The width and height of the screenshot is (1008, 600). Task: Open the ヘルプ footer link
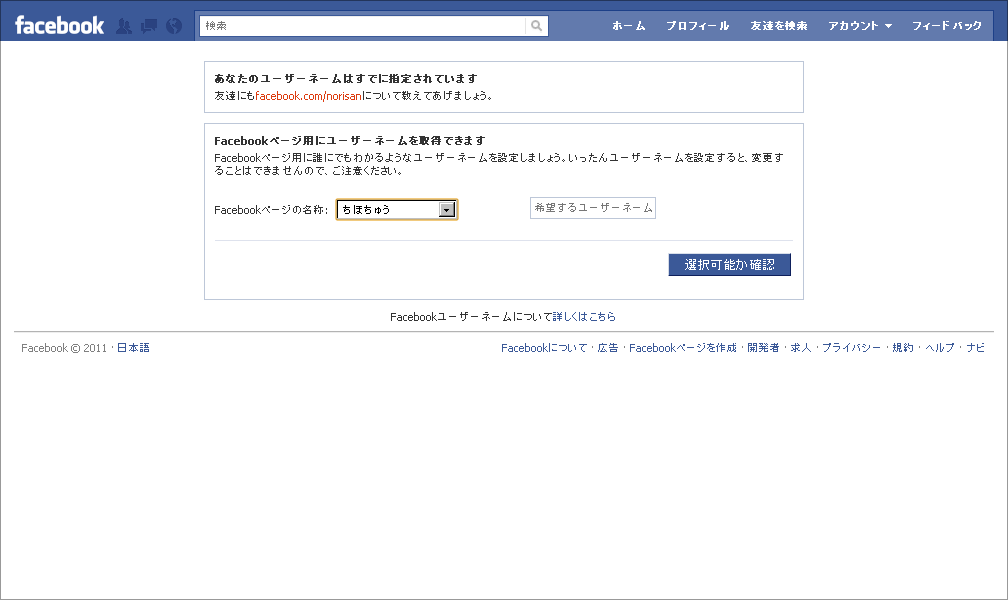[x=940, y=348]
